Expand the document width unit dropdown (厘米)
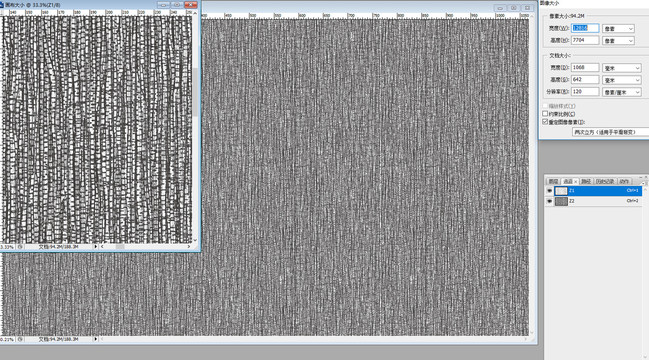This screenshot has width=649, height=360. tap(622, 68)
